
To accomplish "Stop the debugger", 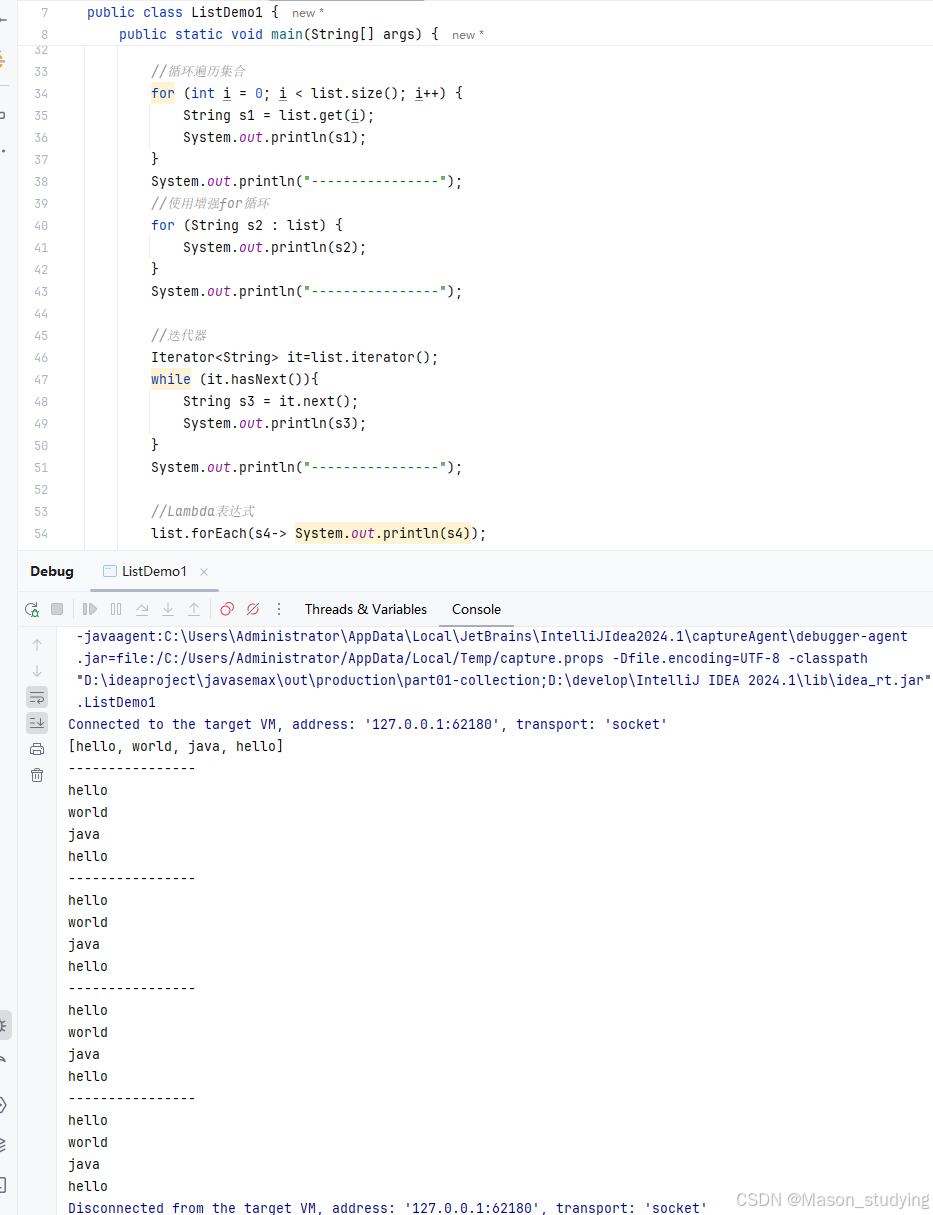I will click(x=57, y=608).
